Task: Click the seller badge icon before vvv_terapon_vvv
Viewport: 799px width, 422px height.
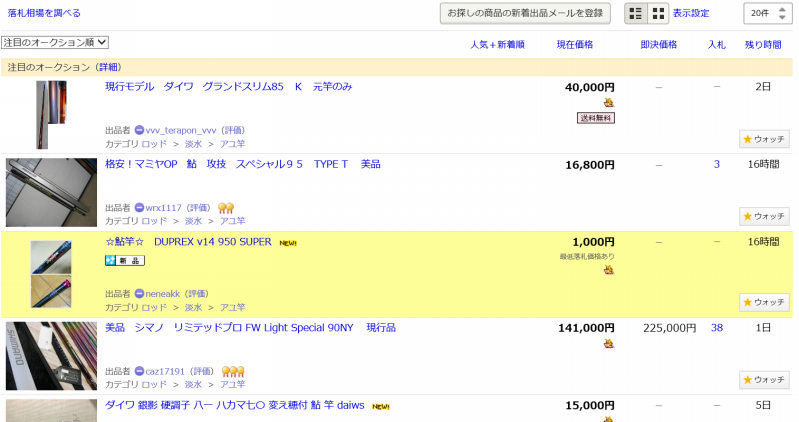Action: tap(139, 130)
